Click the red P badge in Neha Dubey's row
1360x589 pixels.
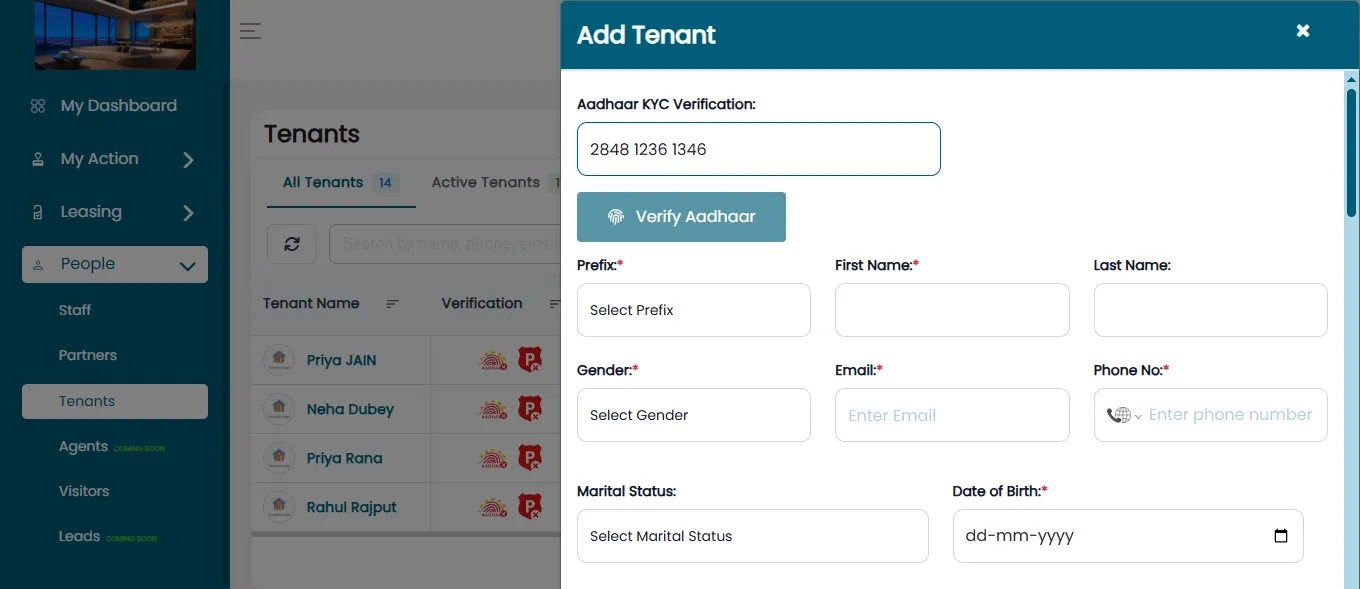coord(529,409)
